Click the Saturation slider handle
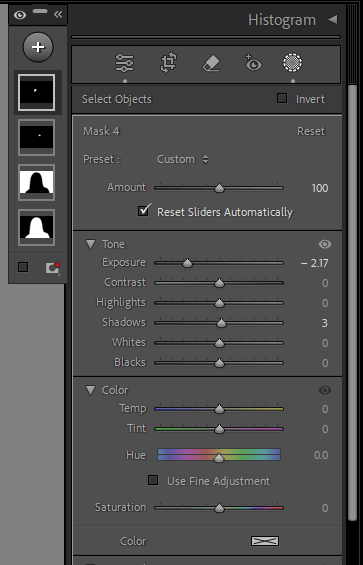The height and width of the screenshot is (565, 363). [x=219, y=508]
